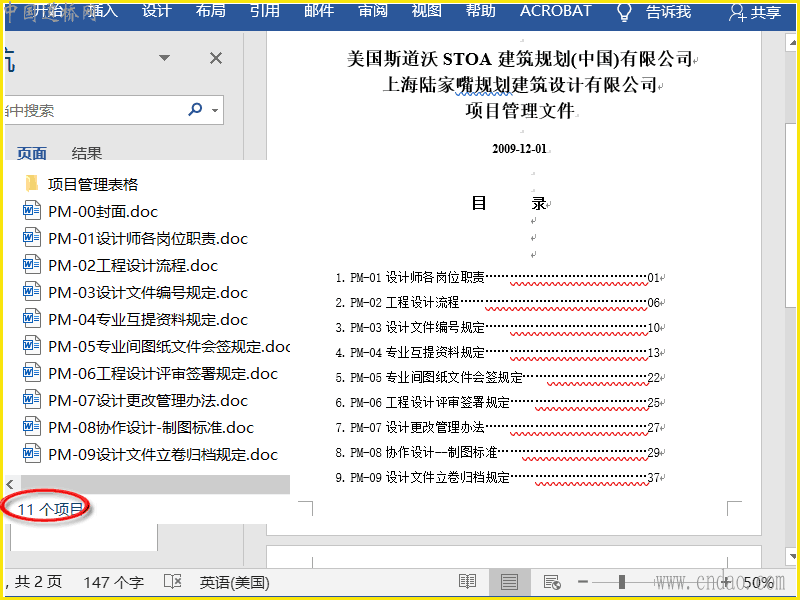The image size is (800, 600).
Task: Switch to the 结果 navigation tab
Action: point(87,153)
